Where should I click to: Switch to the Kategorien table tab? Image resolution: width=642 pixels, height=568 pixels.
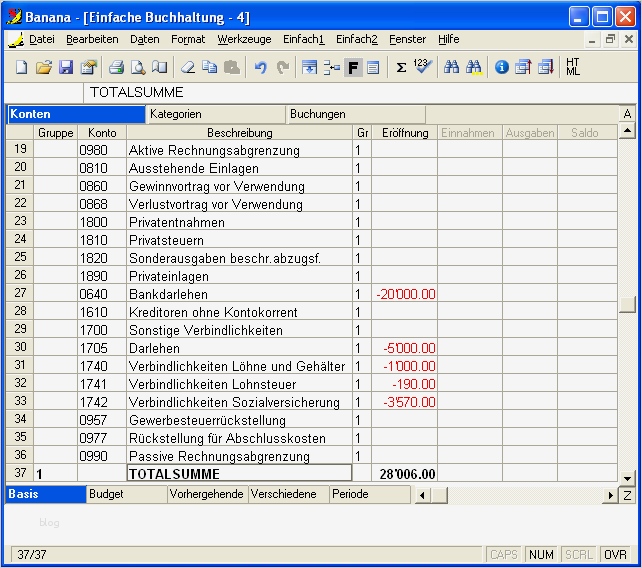pyautogui.click(x=176, y=114)
